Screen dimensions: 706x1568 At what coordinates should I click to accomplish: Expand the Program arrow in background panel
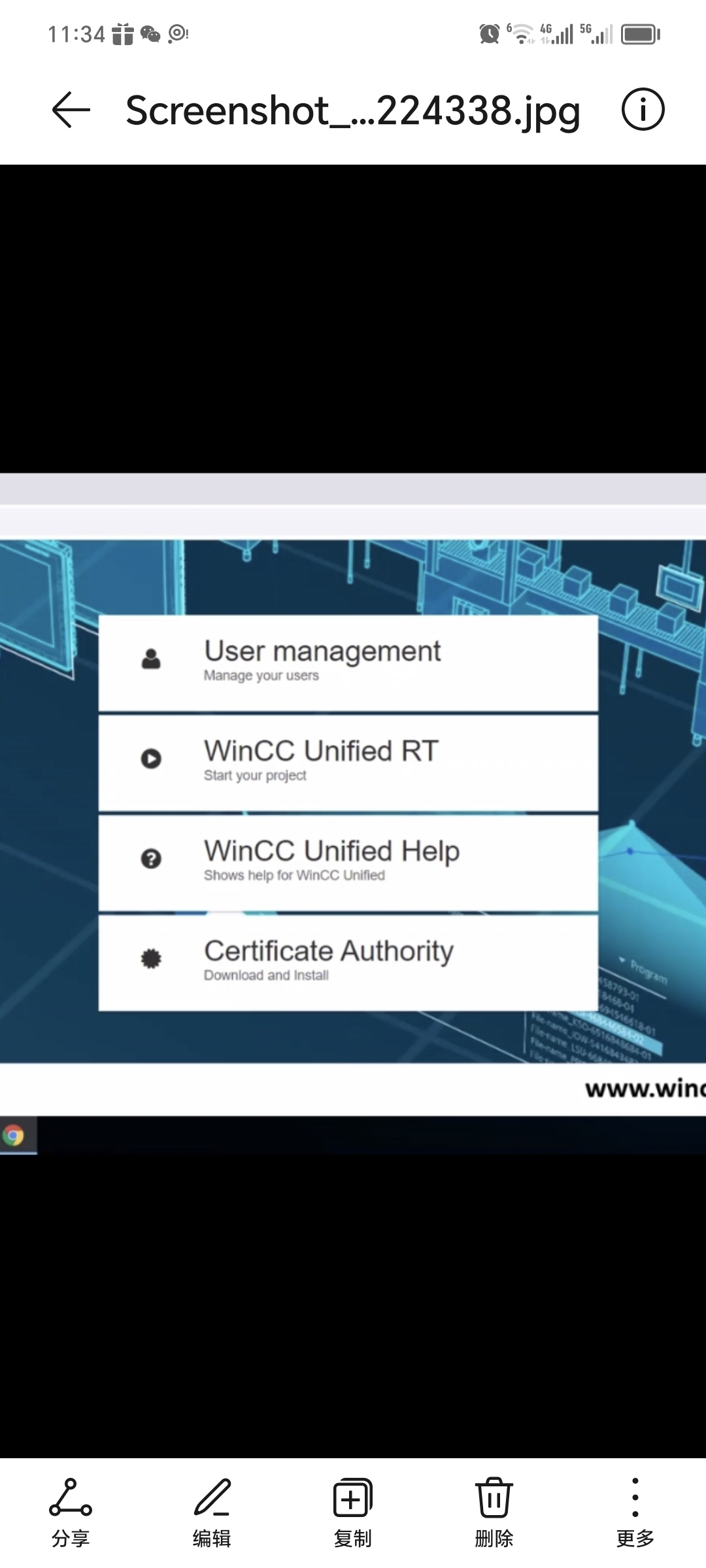(623, 961)
